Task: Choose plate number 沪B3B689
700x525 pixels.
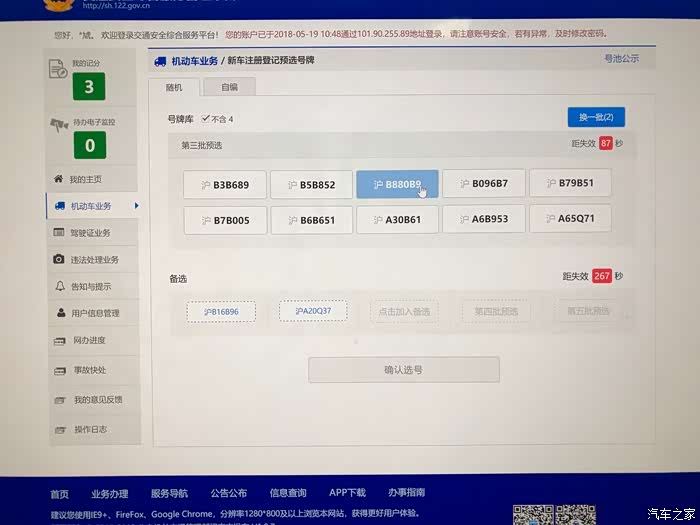Action: [x=225, y=185]
